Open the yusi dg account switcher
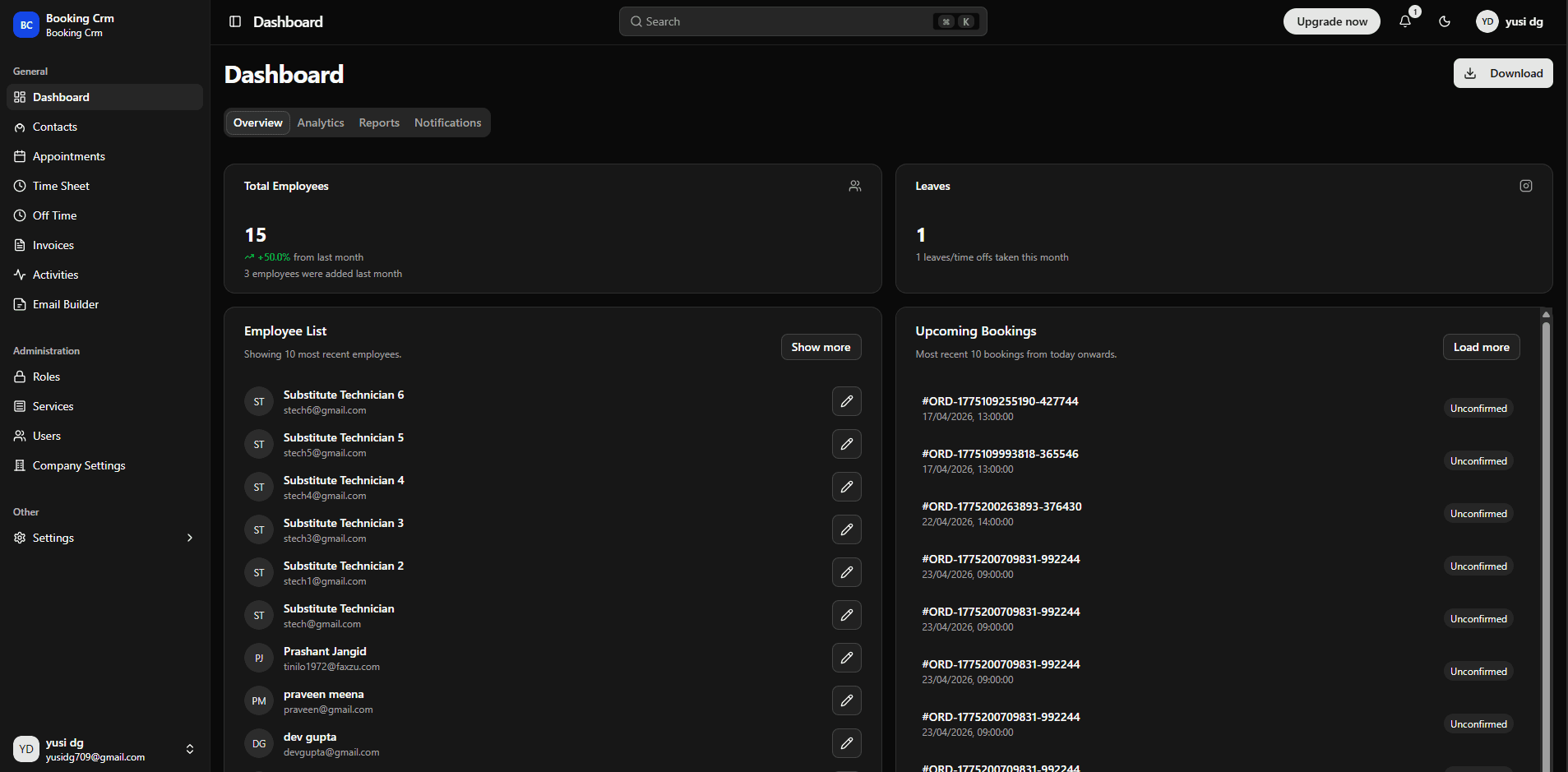Image resolution: width=1568 pixels, height=772 pixels. pos(104,749)
